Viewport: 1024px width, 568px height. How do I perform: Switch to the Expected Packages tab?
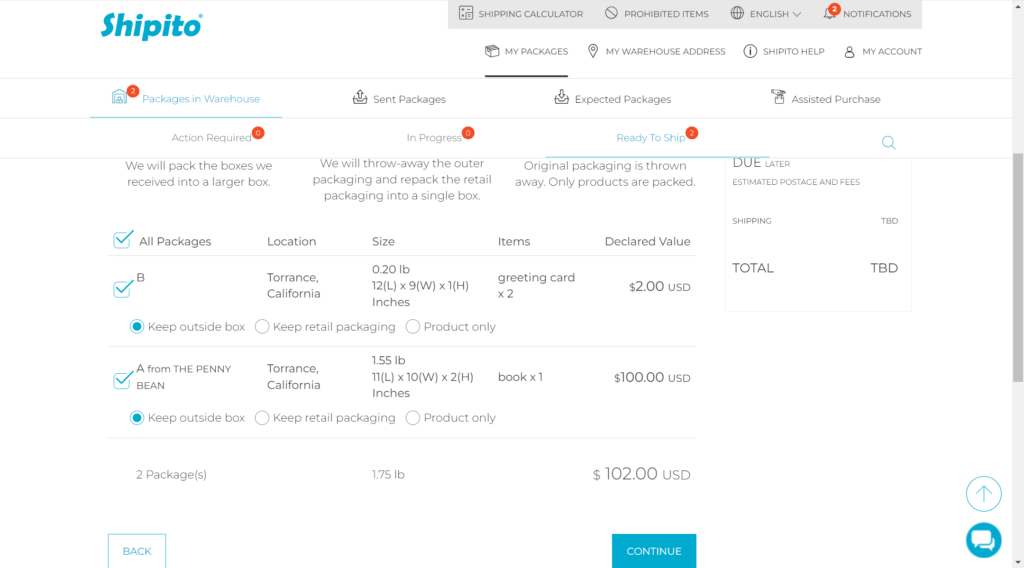(612, 99)
